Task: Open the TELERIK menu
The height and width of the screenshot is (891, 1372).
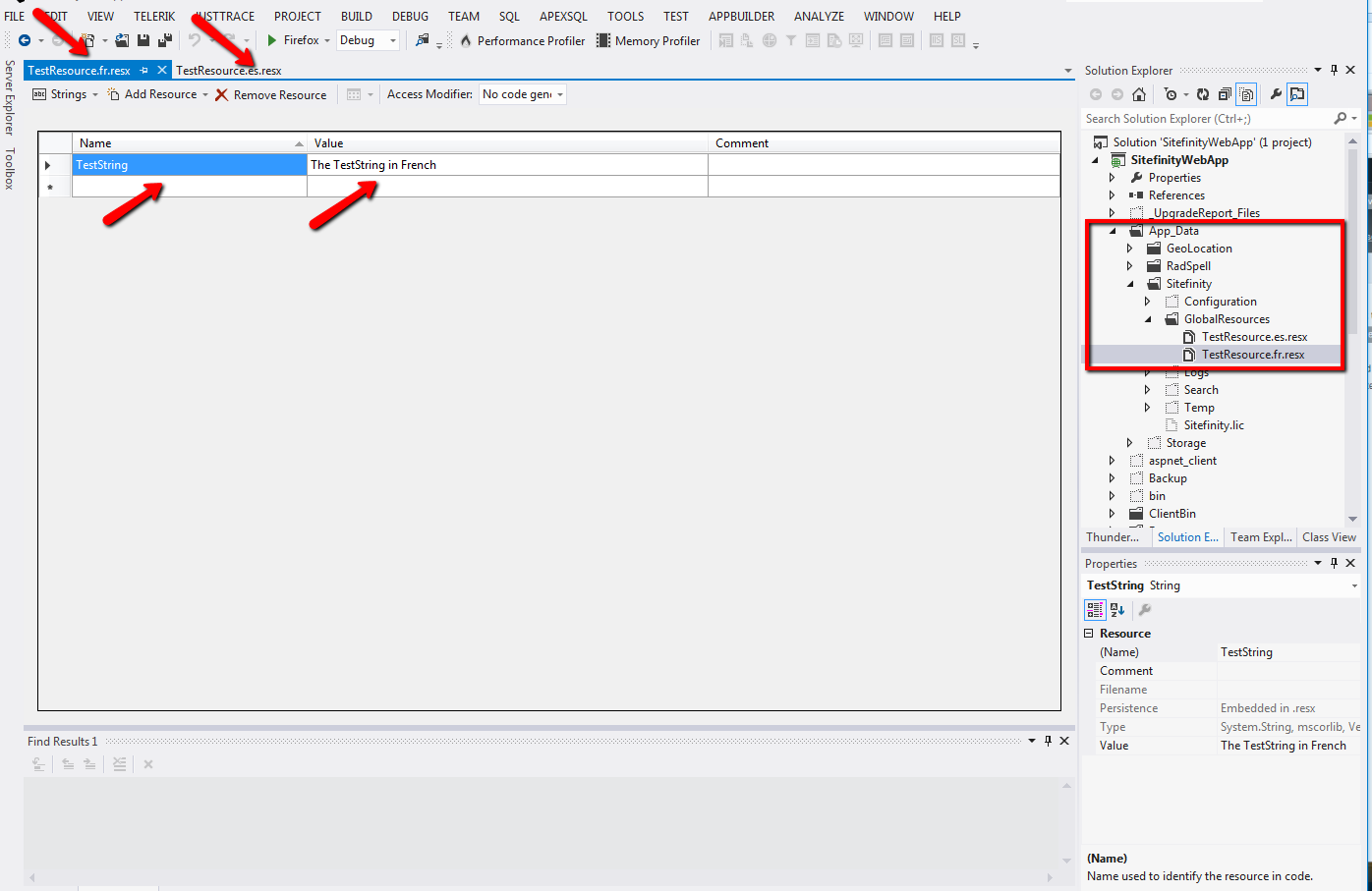Action: tap(154, 16)
